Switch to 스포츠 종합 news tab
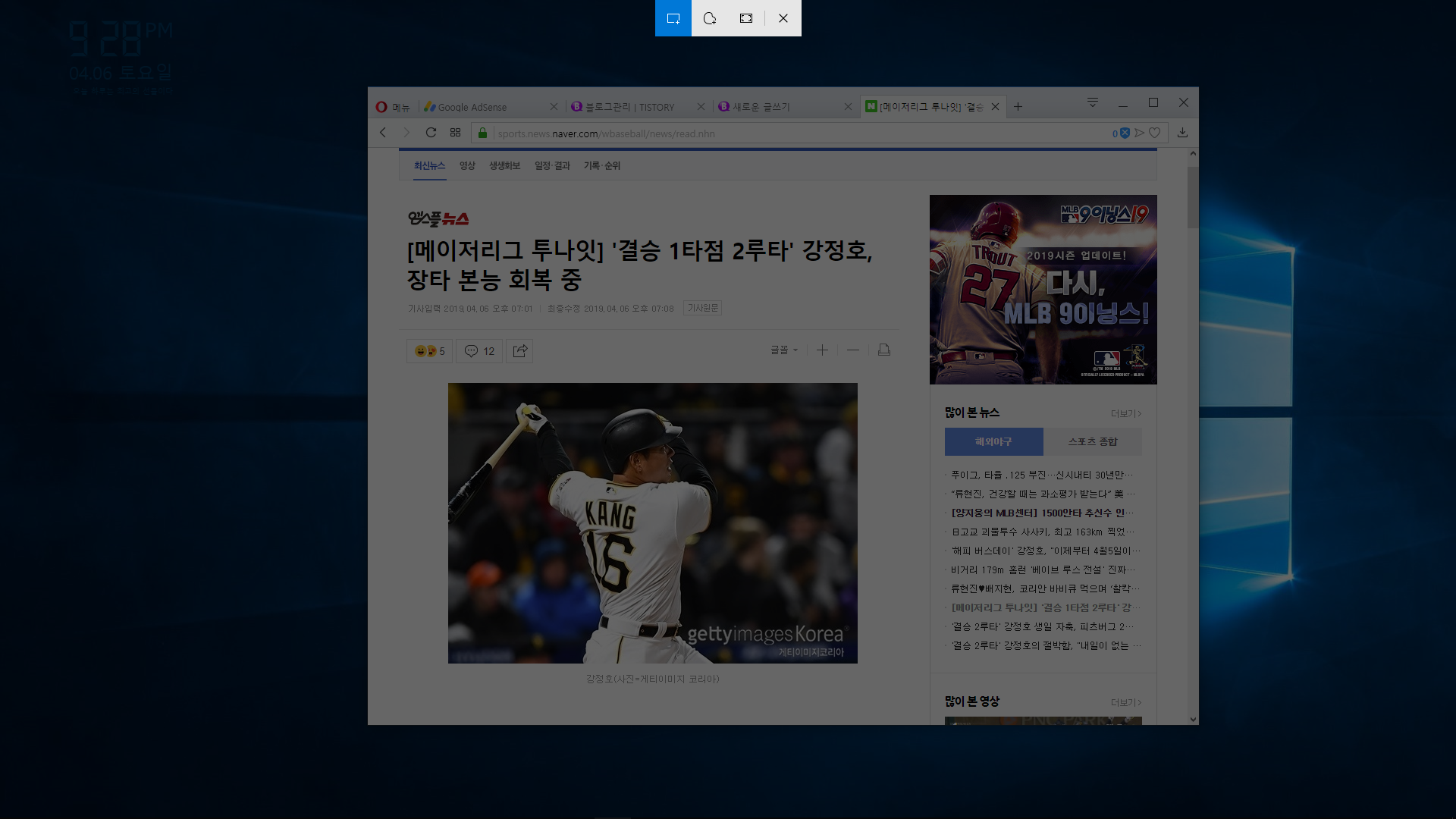 coord(1092,441)
